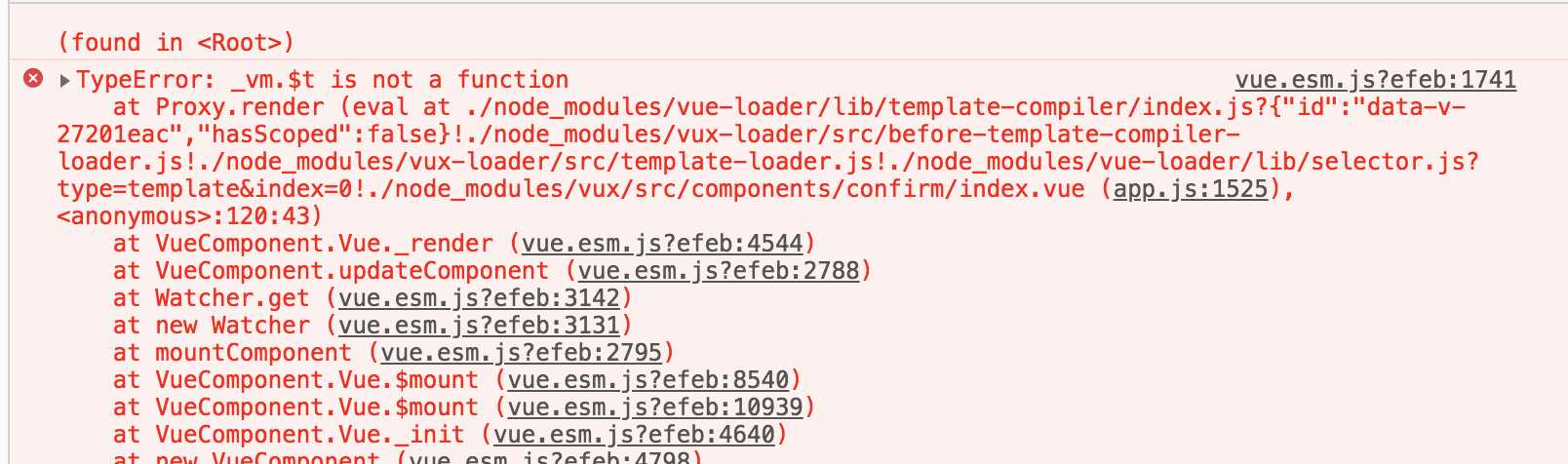Click the "(found in <Root>)" warning text
The height and width of the screenshot is (464, 1568).
pyautogui.click(x=176, y=42)
